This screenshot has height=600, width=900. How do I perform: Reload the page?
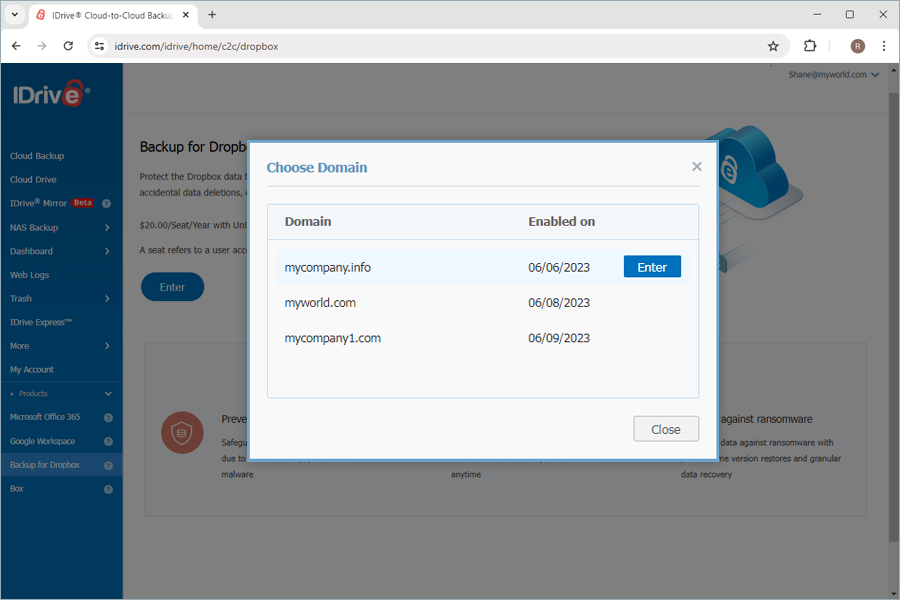pos(68,46)
